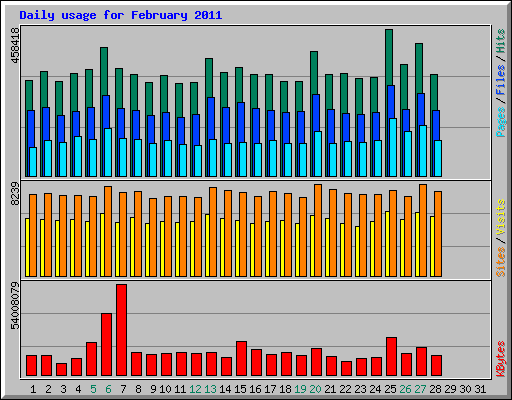
Task: Click day 11 on the x-axis
Action: pos(180,389)
